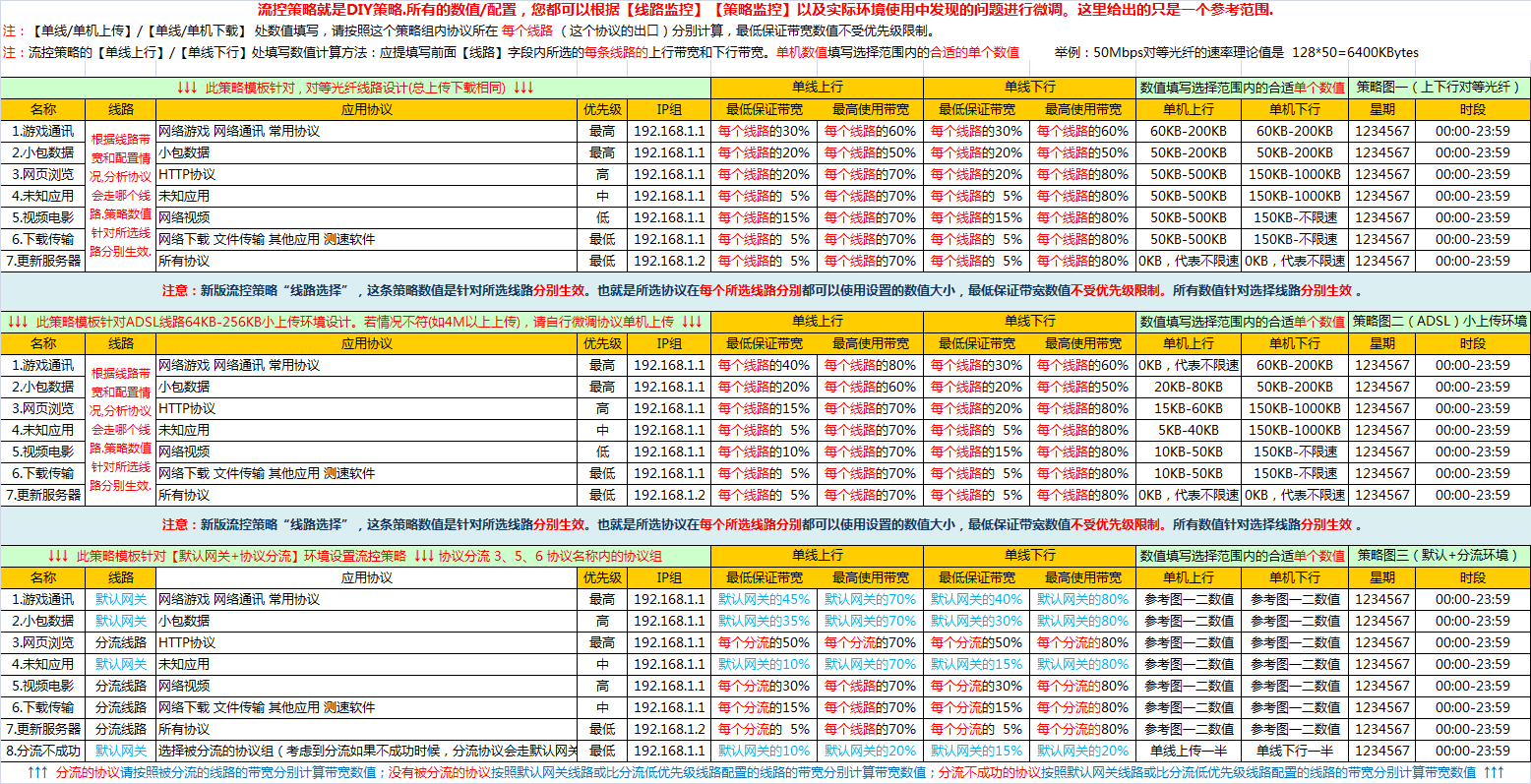The height and width of the screenshot is (784, 1531).
Task: Click the green banner about ADSL线路64KB-256KB
Action: pos(355,322)
